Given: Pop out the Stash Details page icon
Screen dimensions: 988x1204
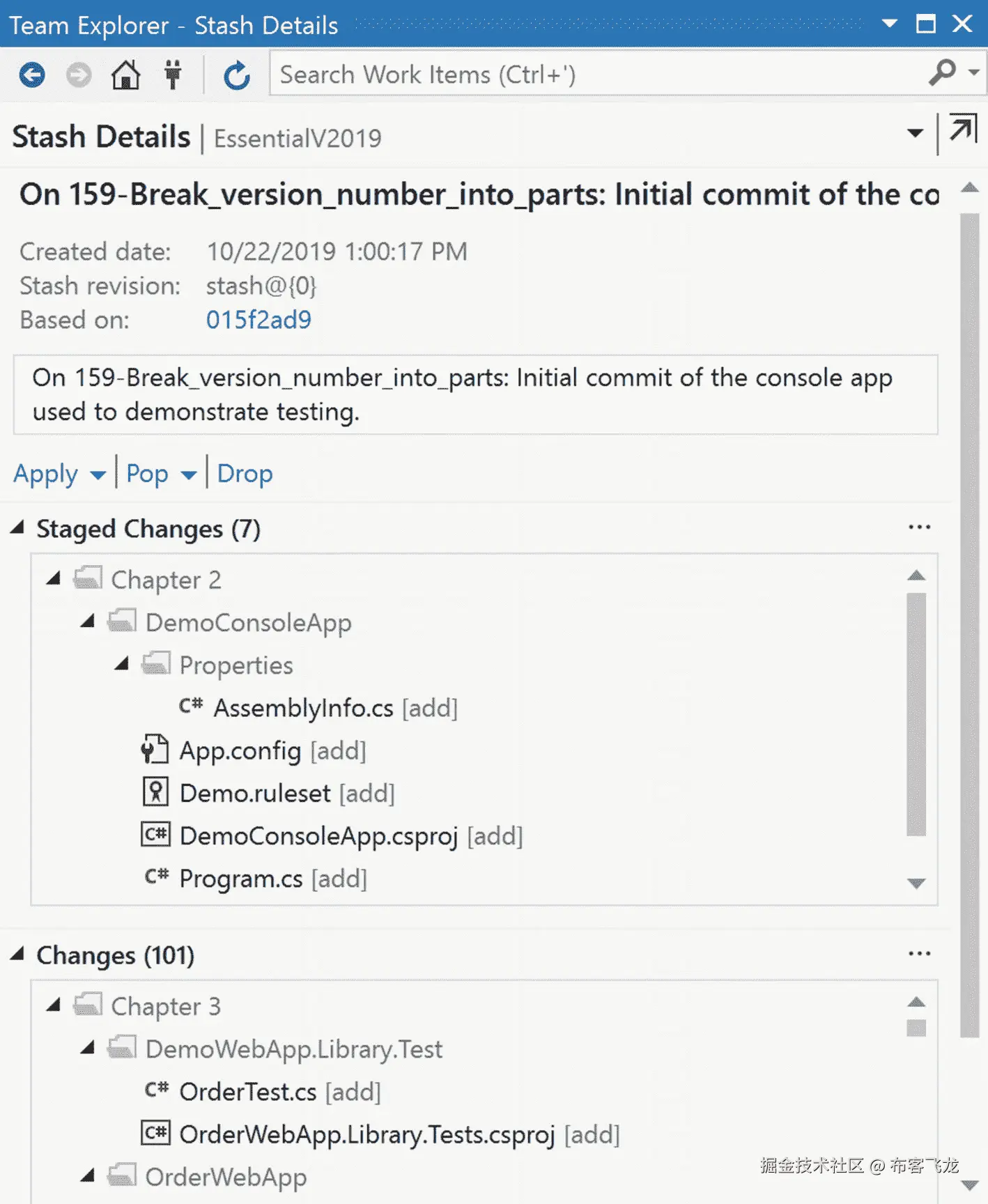Looking at the screenshot, I should tap(964, 130).
